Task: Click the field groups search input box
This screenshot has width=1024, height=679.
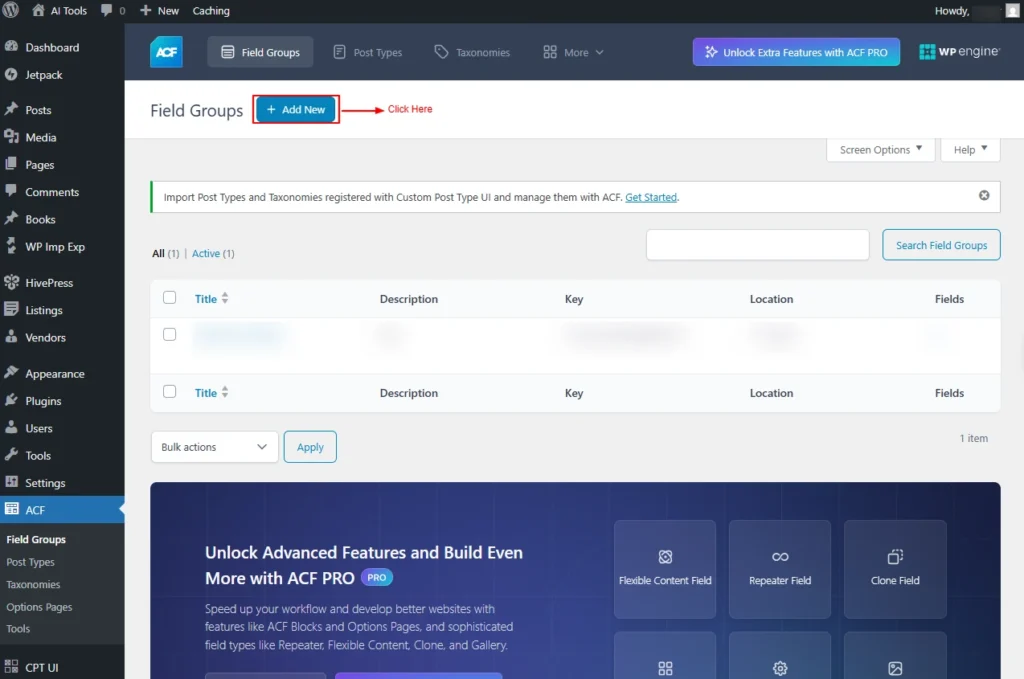Action: pos(757,245)
